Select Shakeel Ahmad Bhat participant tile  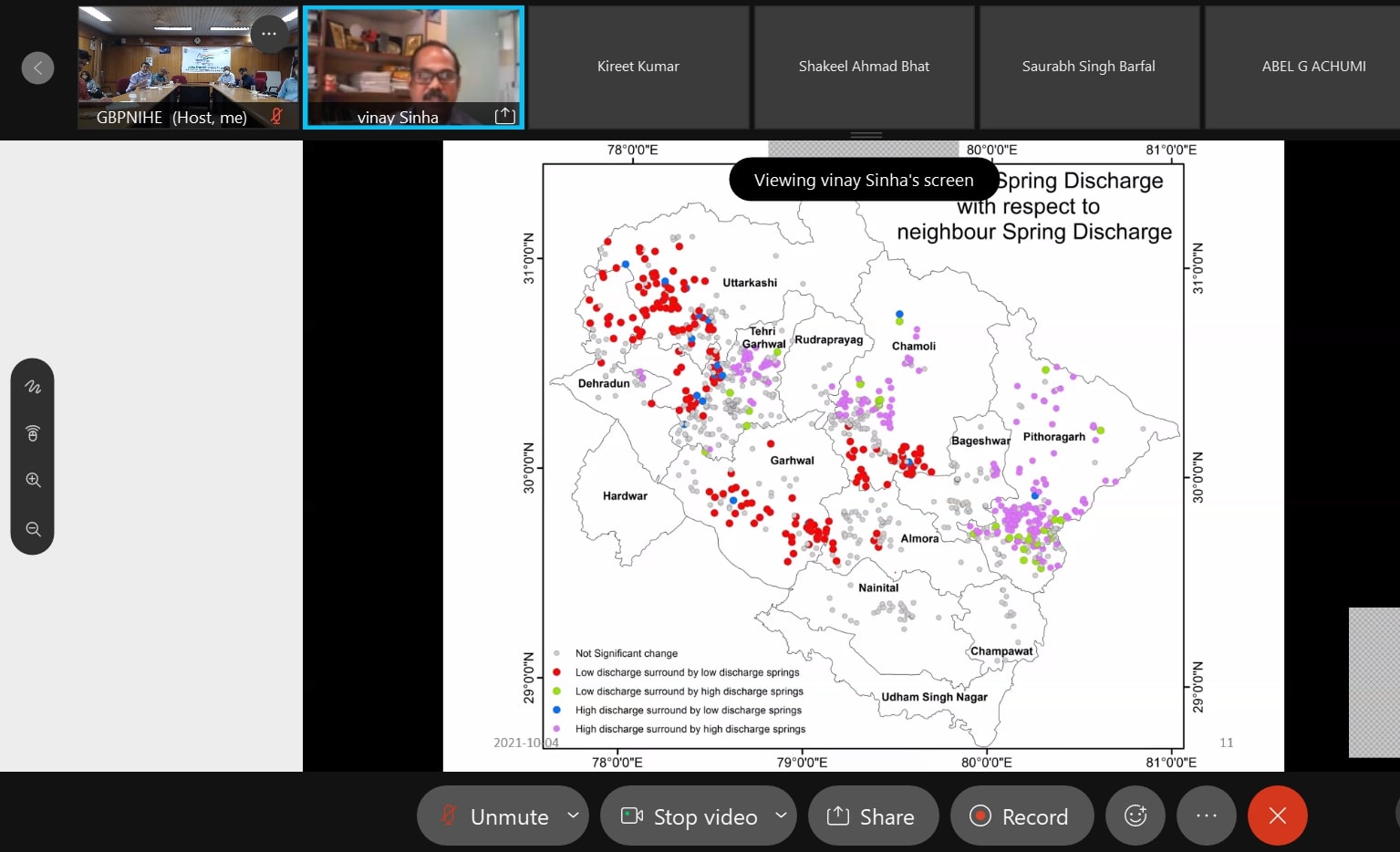(x=864, y=67)
